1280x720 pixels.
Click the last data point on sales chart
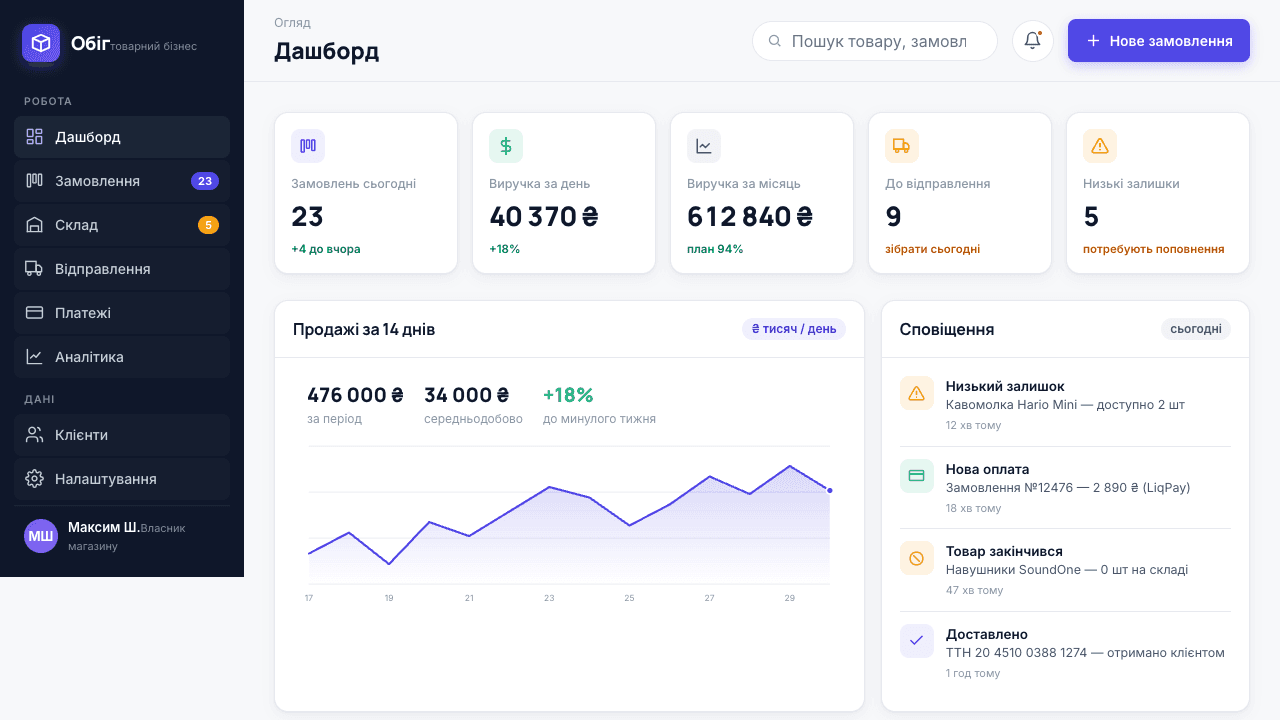(x=830, y=490)
